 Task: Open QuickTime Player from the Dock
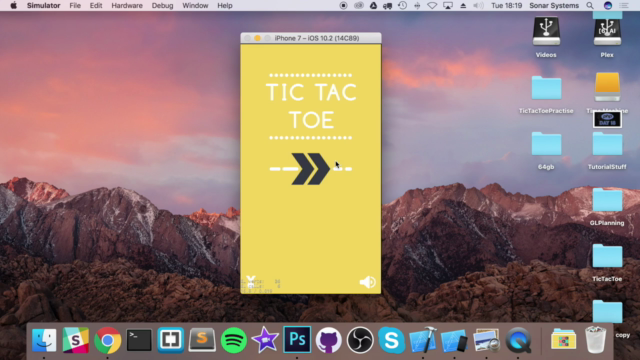(x=518, y=340)
